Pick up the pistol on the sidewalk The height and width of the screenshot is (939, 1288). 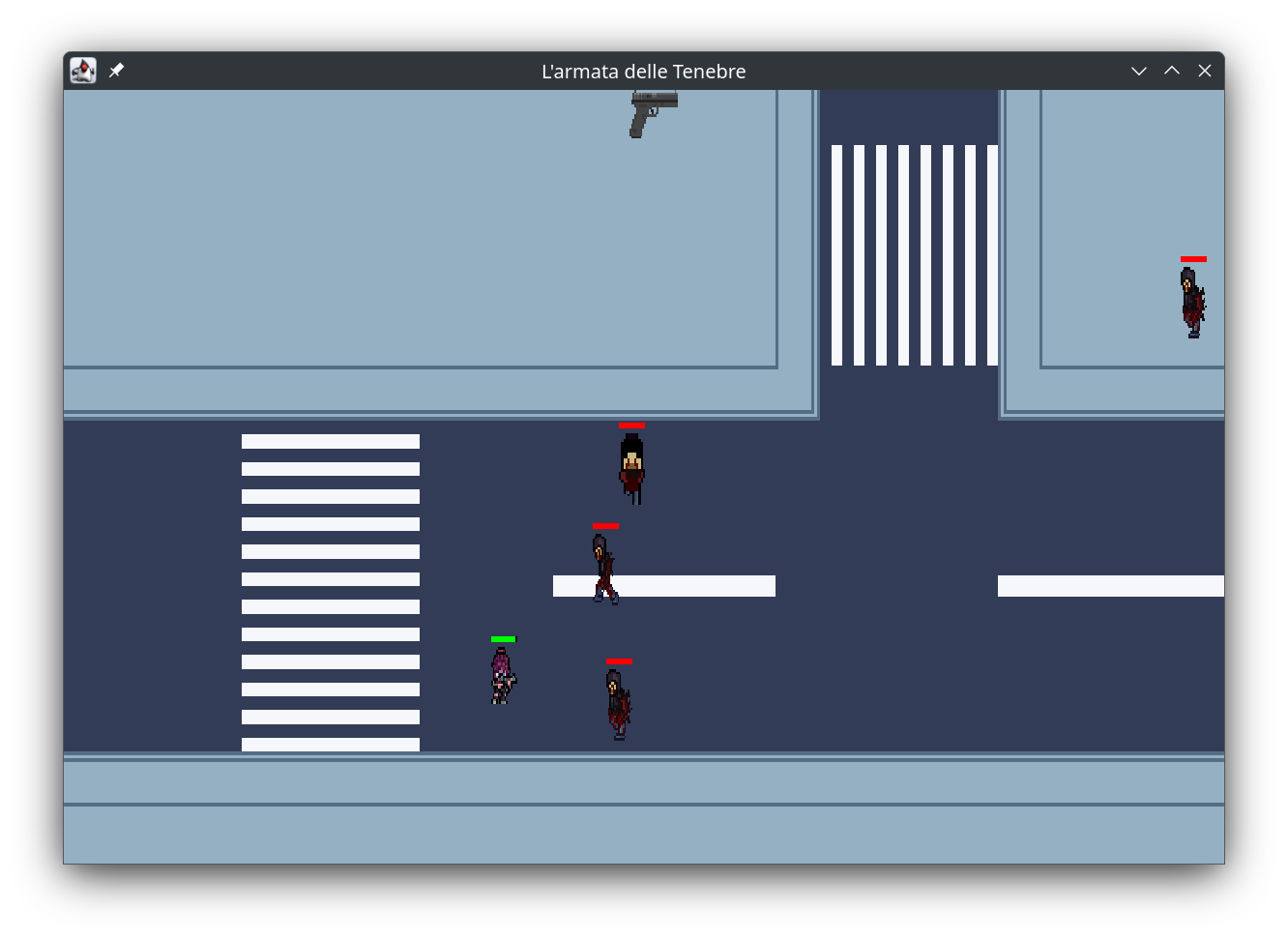pyautogui.click(x=653, y=111)
